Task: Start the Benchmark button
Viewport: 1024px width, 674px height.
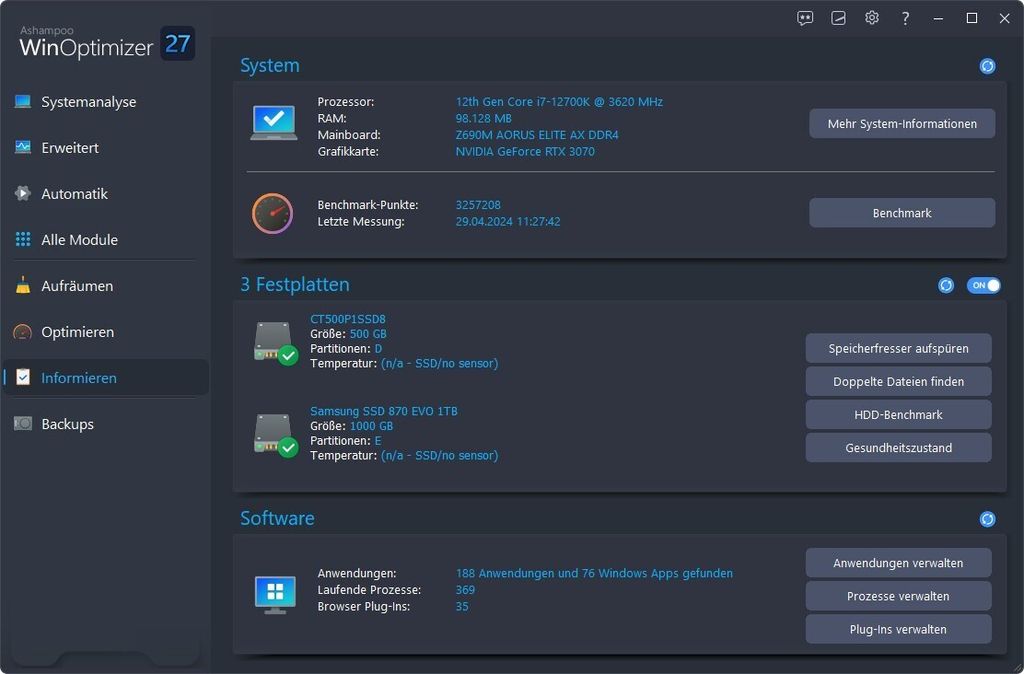Action: pos(901,213)
